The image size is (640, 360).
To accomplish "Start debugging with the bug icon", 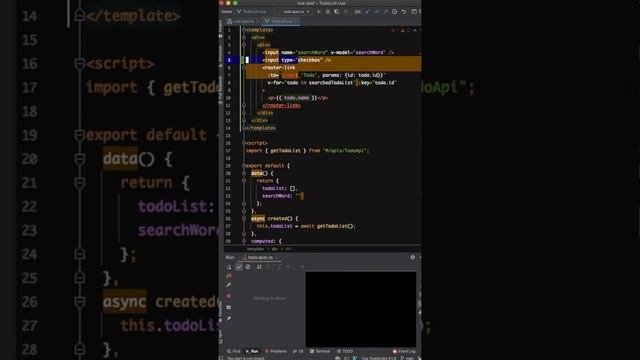I will (328, 12).
